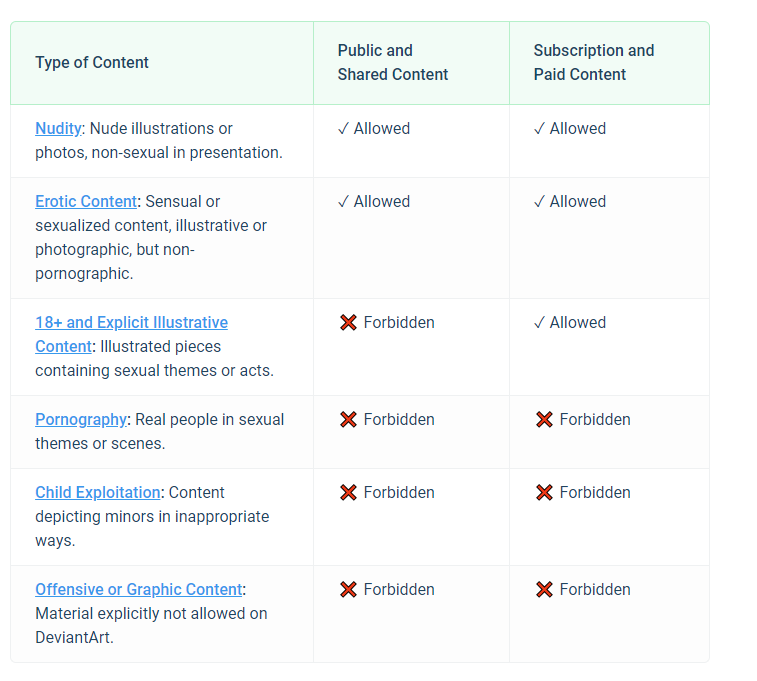Click the Subscription and Paid Content header

coord(594,62)
